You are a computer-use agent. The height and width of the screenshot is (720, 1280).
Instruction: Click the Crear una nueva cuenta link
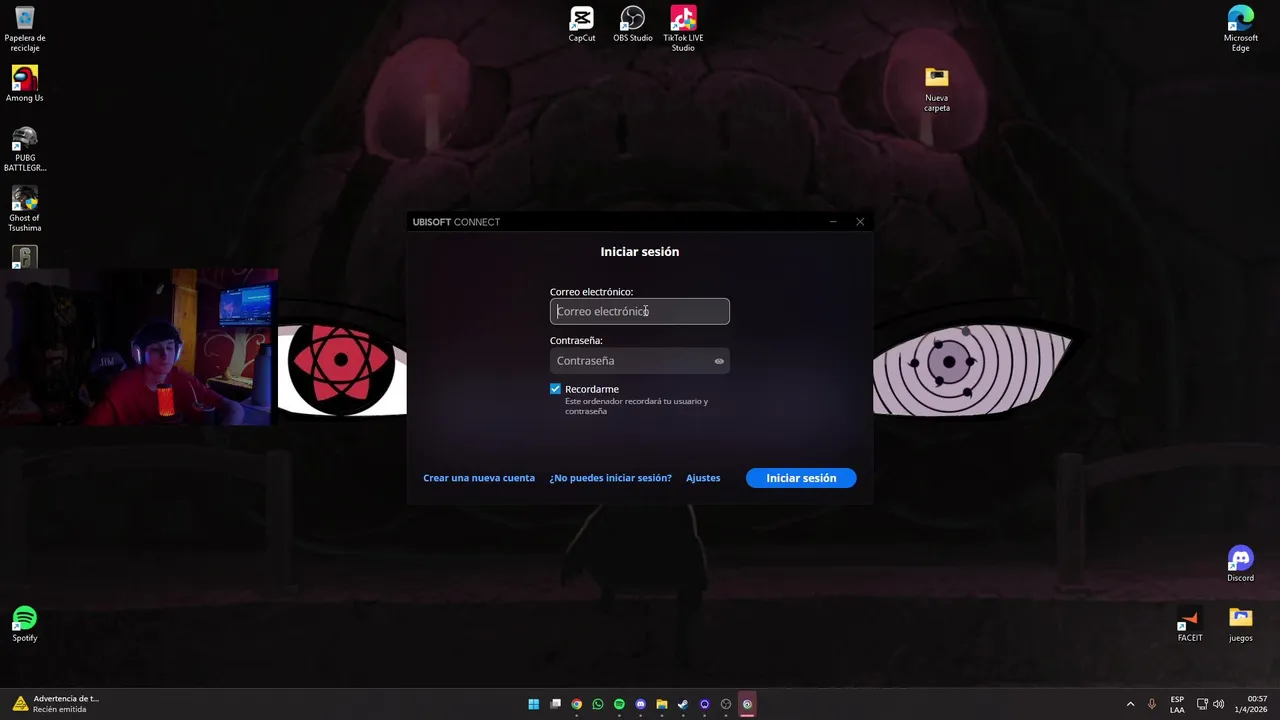[479, 478]
